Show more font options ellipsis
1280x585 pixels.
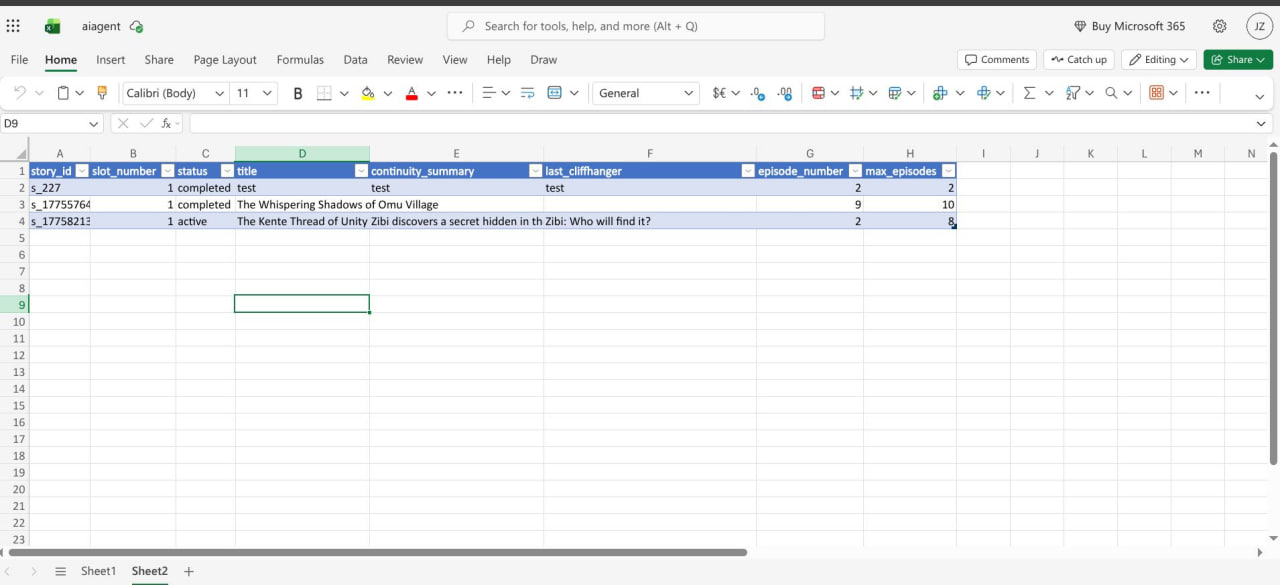click(x=455, y=93)
